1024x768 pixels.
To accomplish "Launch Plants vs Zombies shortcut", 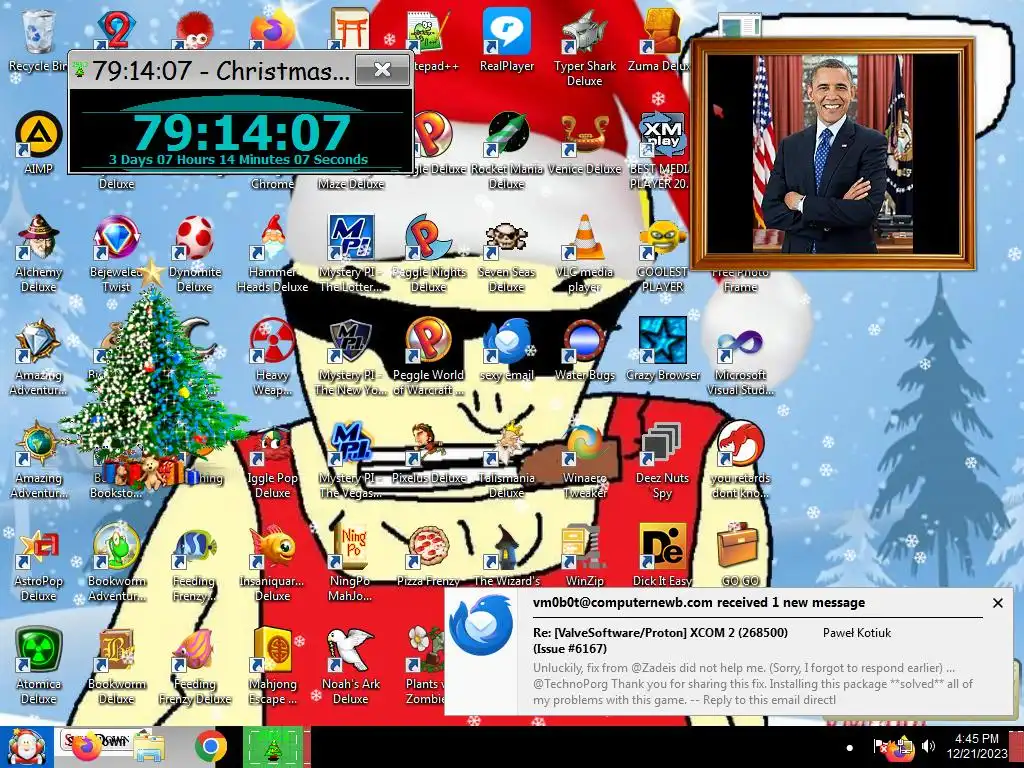I will click(425, 667).
